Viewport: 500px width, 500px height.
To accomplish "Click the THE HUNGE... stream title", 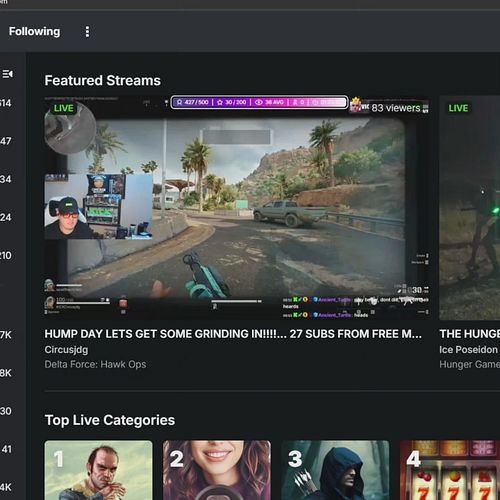I will [x=470, y=334].
